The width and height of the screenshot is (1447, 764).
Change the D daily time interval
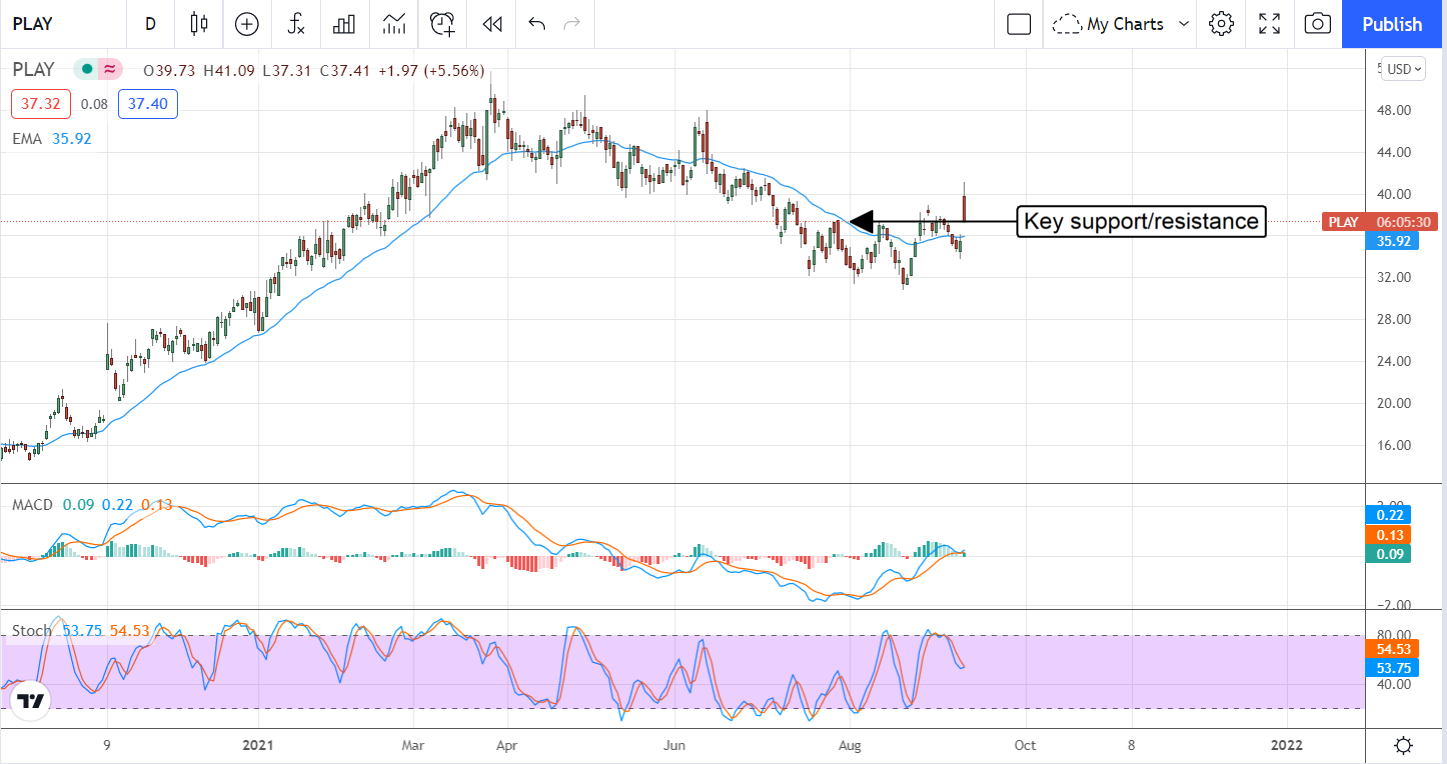click(151, 24)
